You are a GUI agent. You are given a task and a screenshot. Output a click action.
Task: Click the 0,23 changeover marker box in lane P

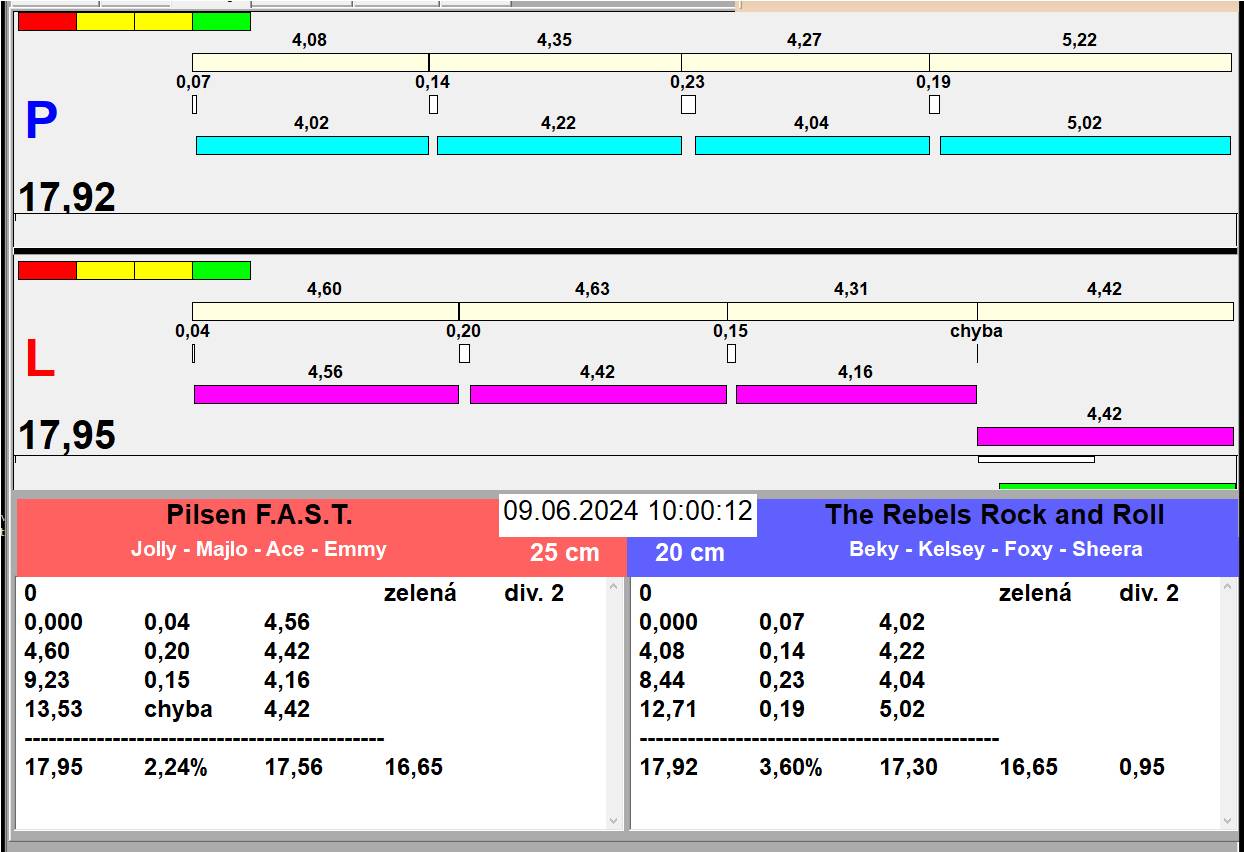(688, 104)
